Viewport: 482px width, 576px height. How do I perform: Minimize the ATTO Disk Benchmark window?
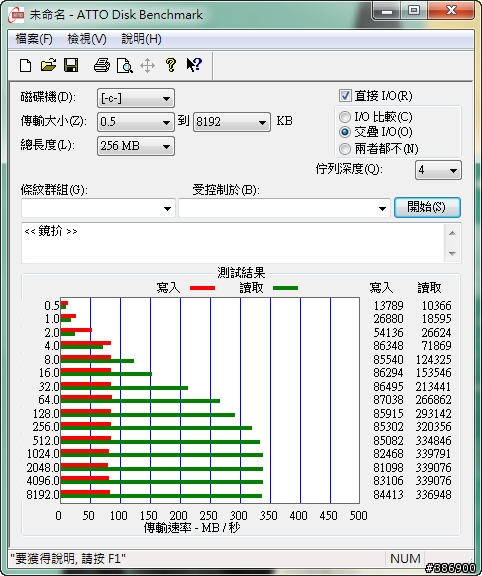pos(387,11)
